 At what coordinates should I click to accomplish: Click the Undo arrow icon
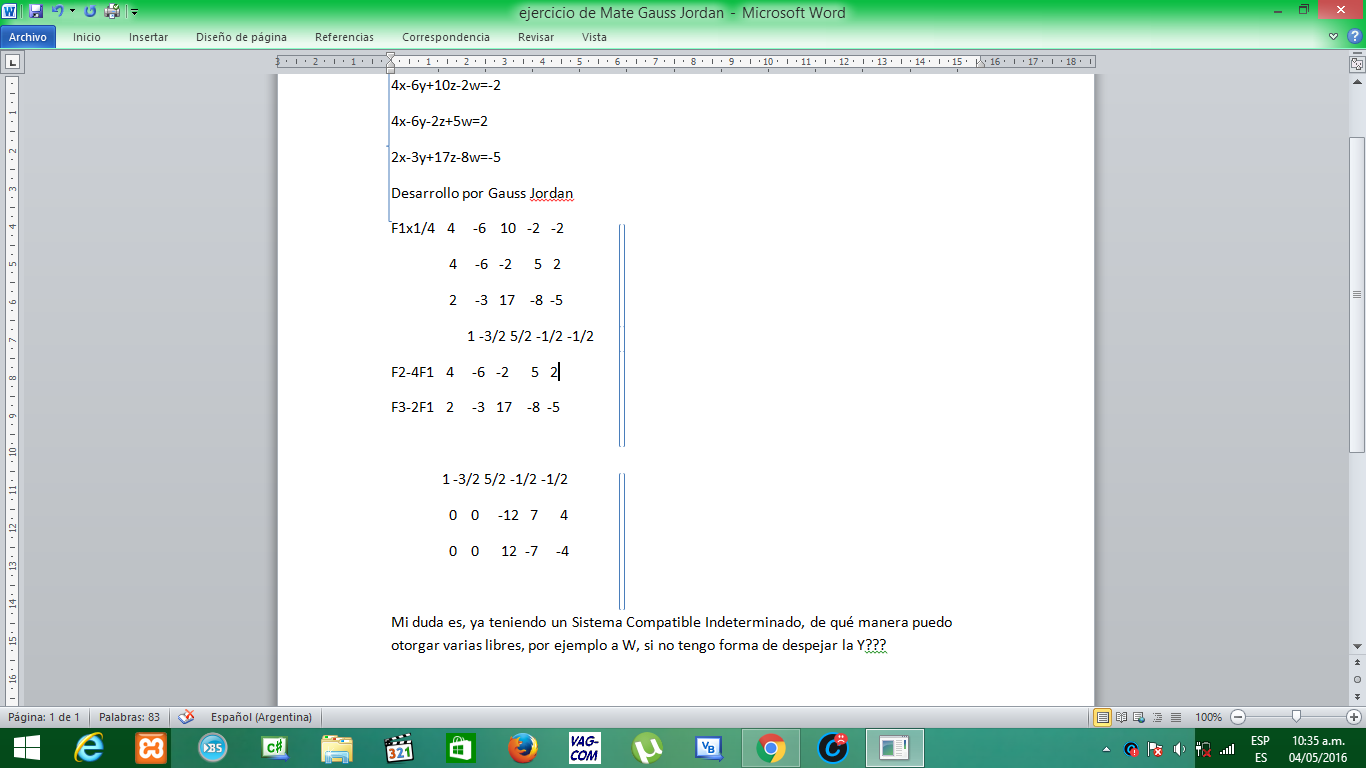click(58, 12)
